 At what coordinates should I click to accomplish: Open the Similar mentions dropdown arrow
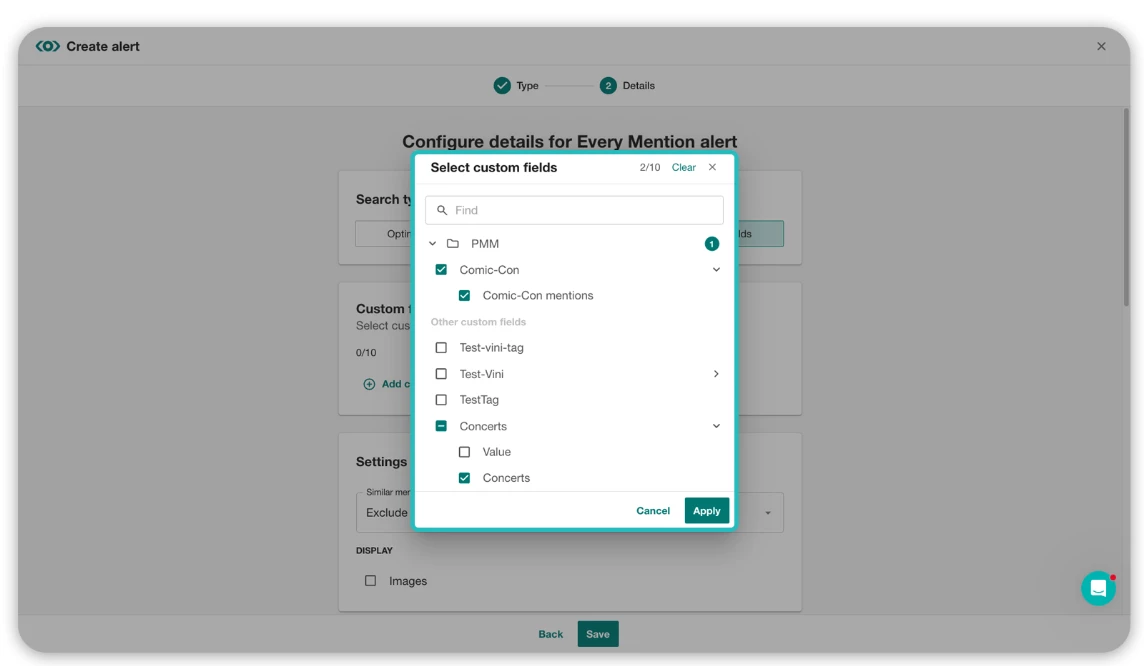coord(768,513)
